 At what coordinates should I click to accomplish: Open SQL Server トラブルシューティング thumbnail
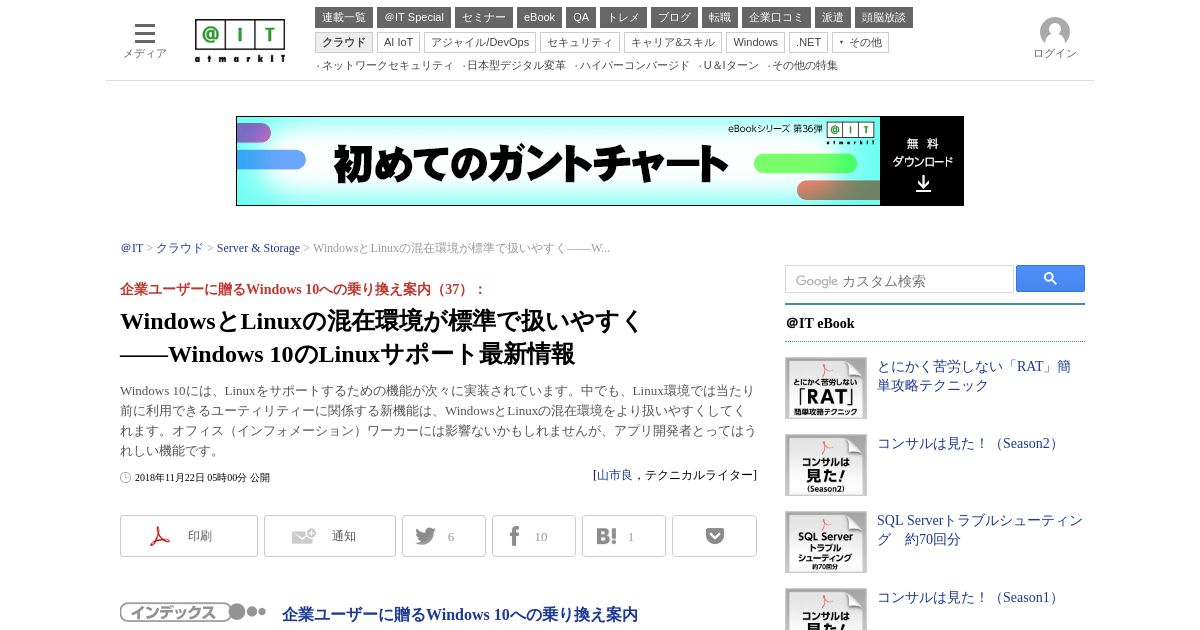[x=826, y=542]
